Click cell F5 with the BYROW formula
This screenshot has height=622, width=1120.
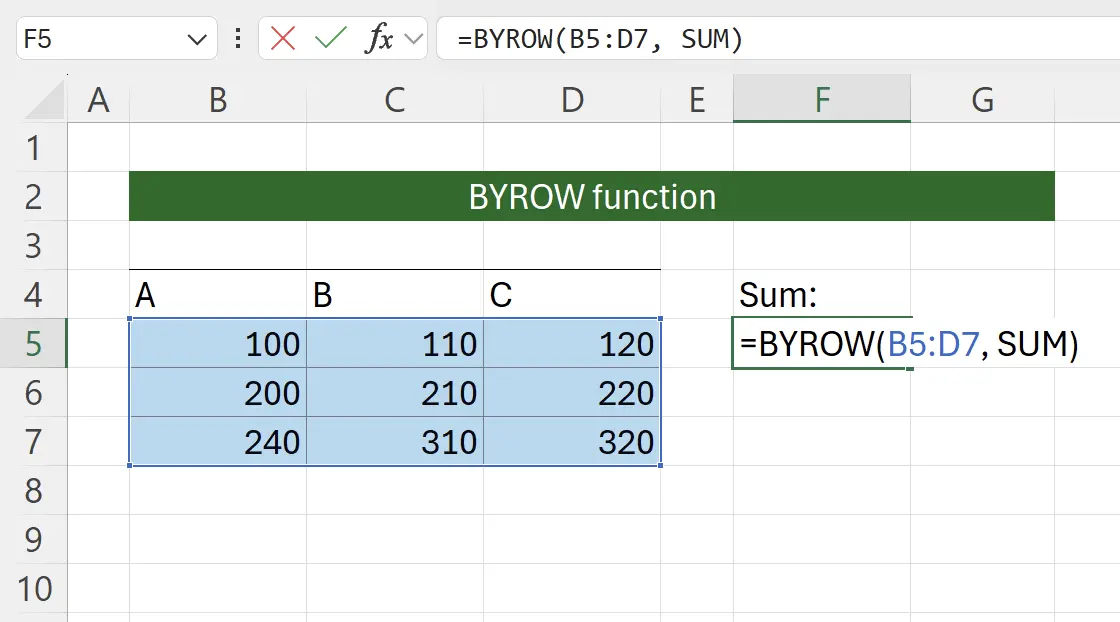tap(822, 344)
